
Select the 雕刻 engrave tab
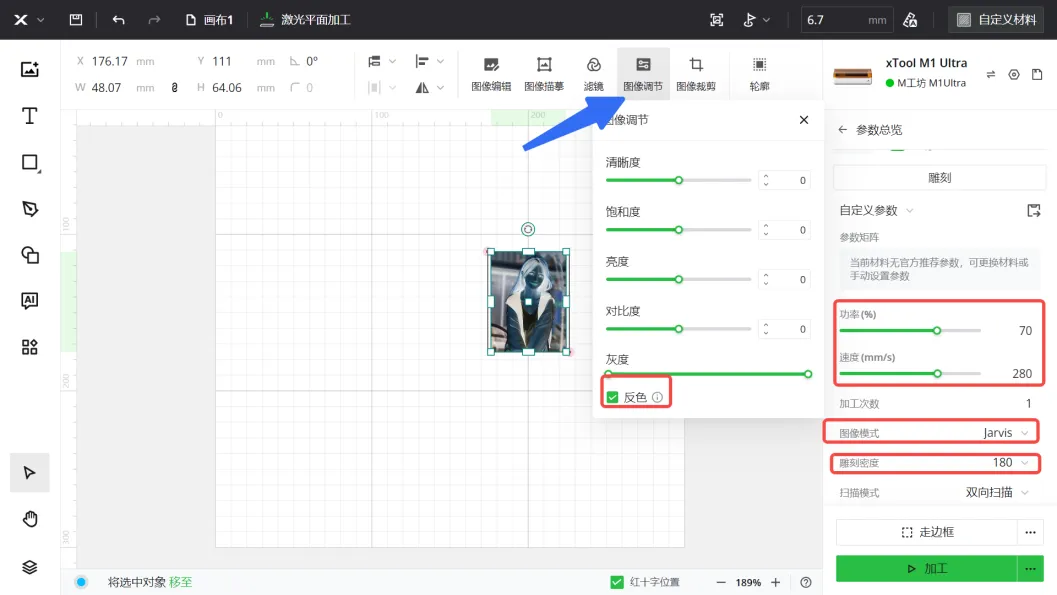click(x=940, y=178)
